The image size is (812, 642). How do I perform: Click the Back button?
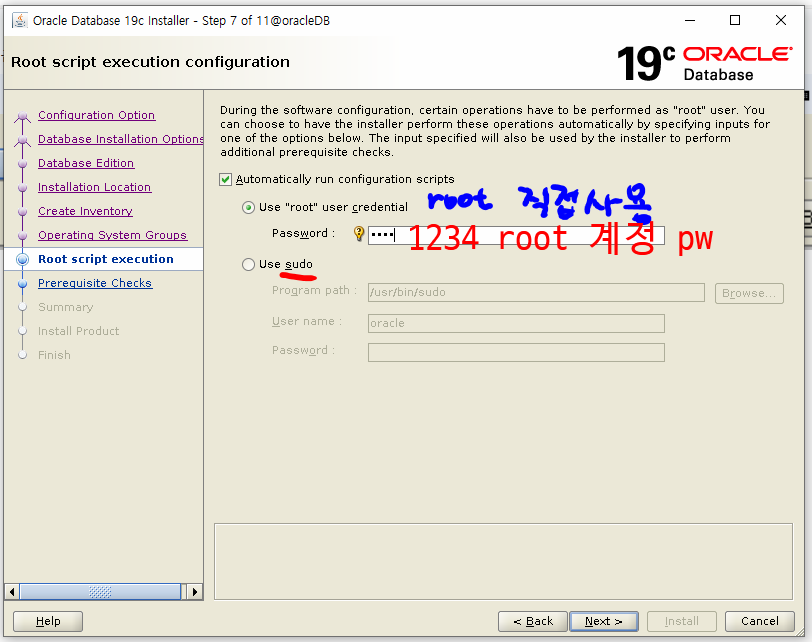coord(533,621)
